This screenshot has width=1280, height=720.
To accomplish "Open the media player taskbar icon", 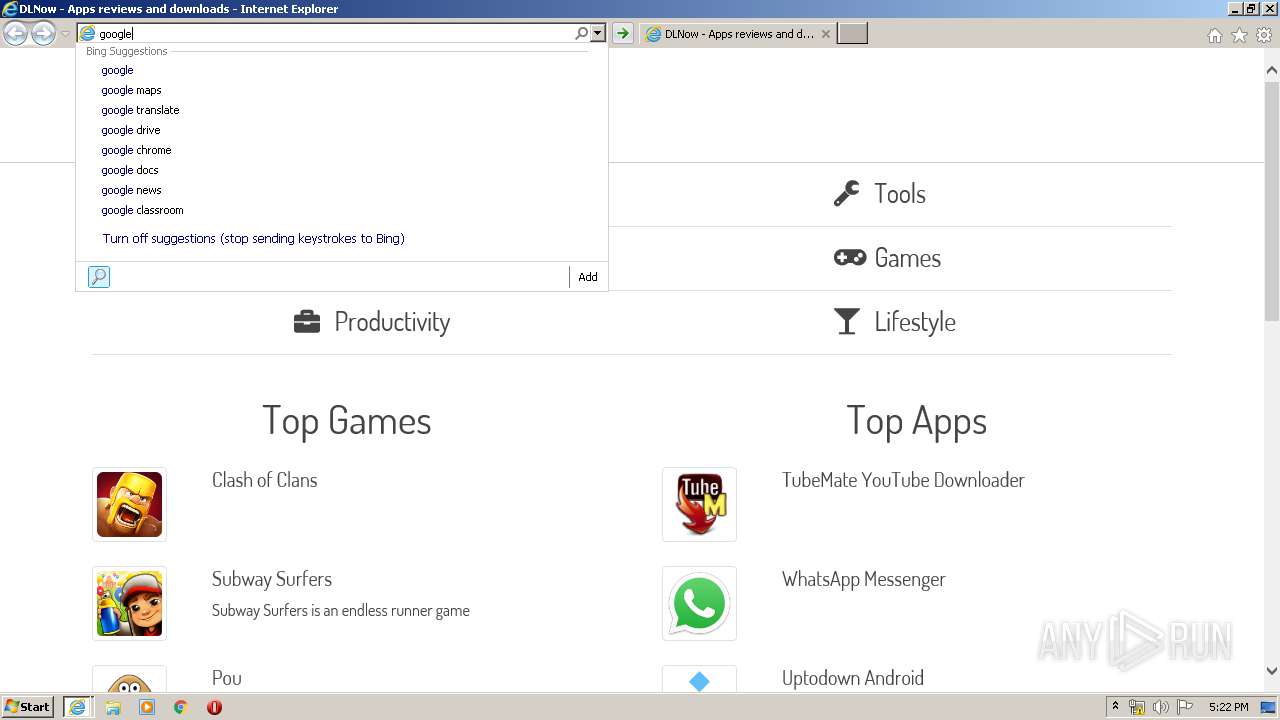I will point(147,707).
